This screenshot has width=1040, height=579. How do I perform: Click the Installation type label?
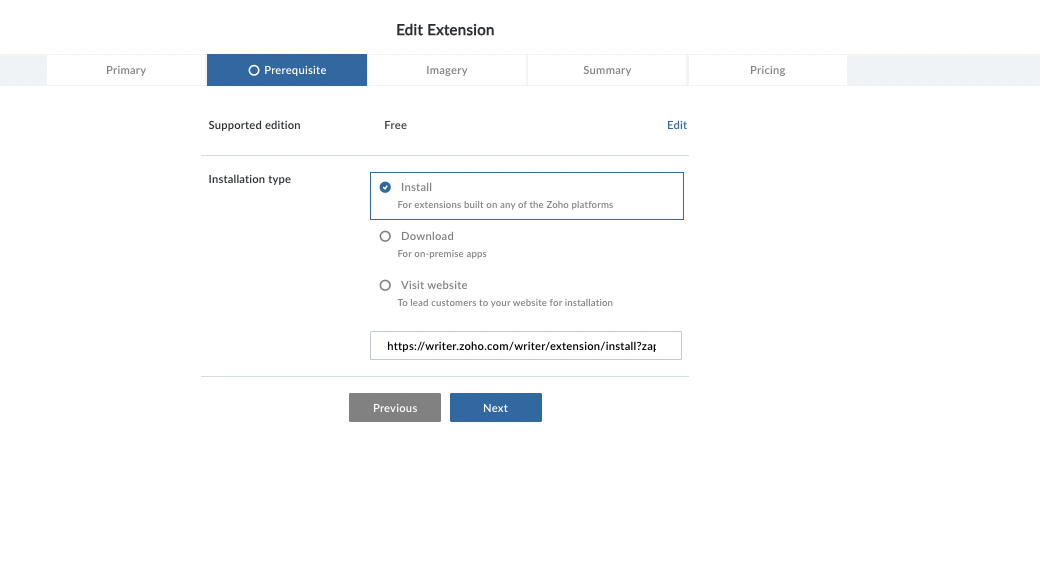(249, 179)
